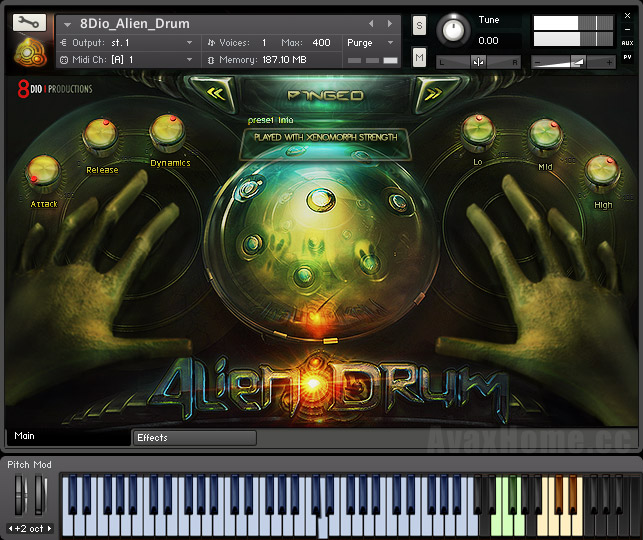643x540 pixels.
Task: Click the Mod wheel
Action: (40, 494)
